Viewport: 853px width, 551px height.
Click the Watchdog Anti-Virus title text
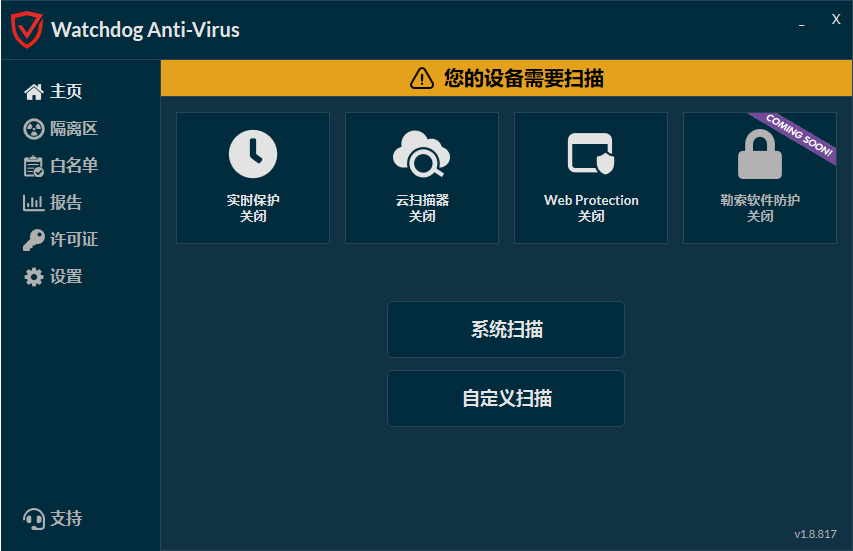pyautogui.click(x=145, y=30)
